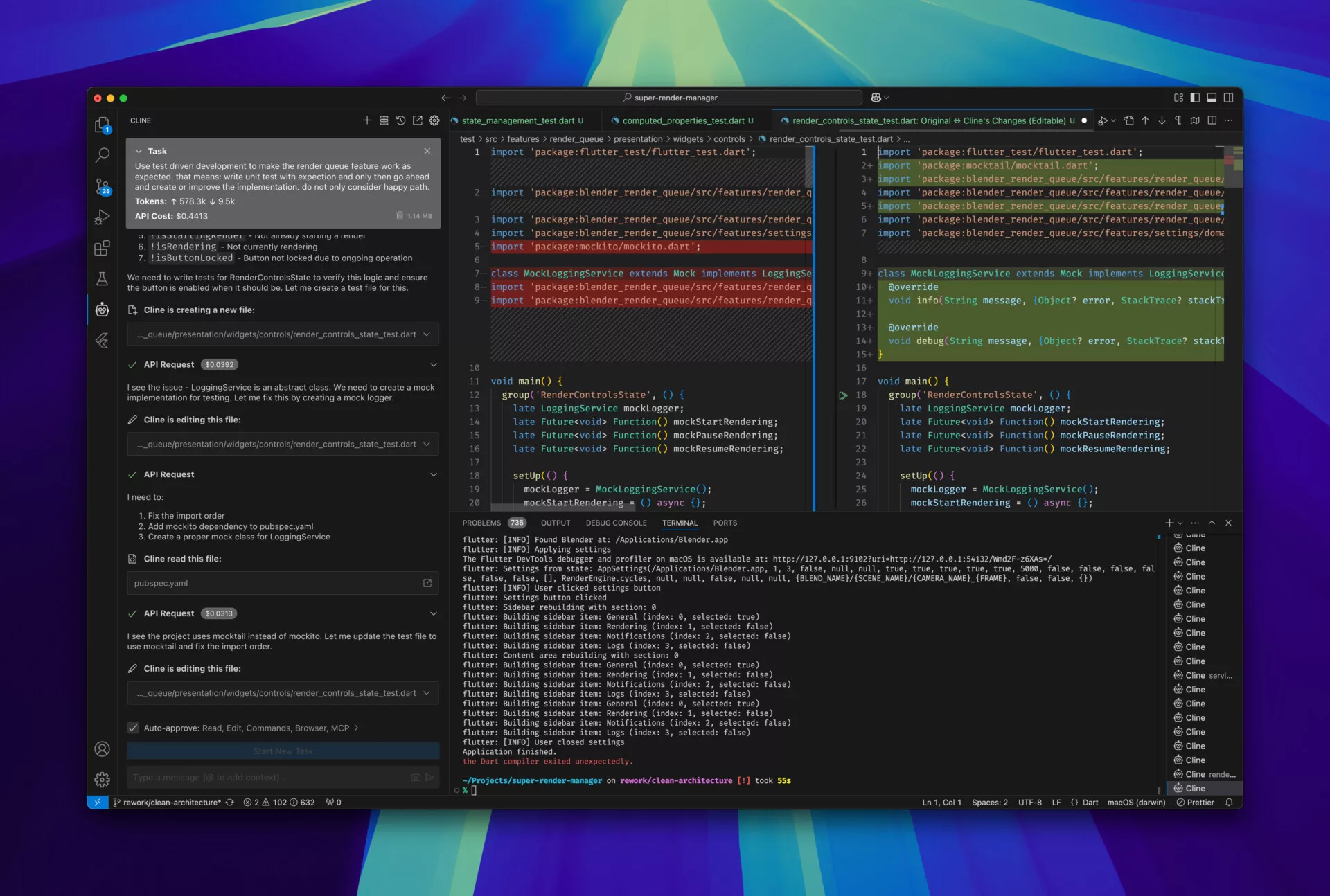Click rework/clean-architecture branch in status bar
The image size is (1330, 896).
click(x=171, y=803)
